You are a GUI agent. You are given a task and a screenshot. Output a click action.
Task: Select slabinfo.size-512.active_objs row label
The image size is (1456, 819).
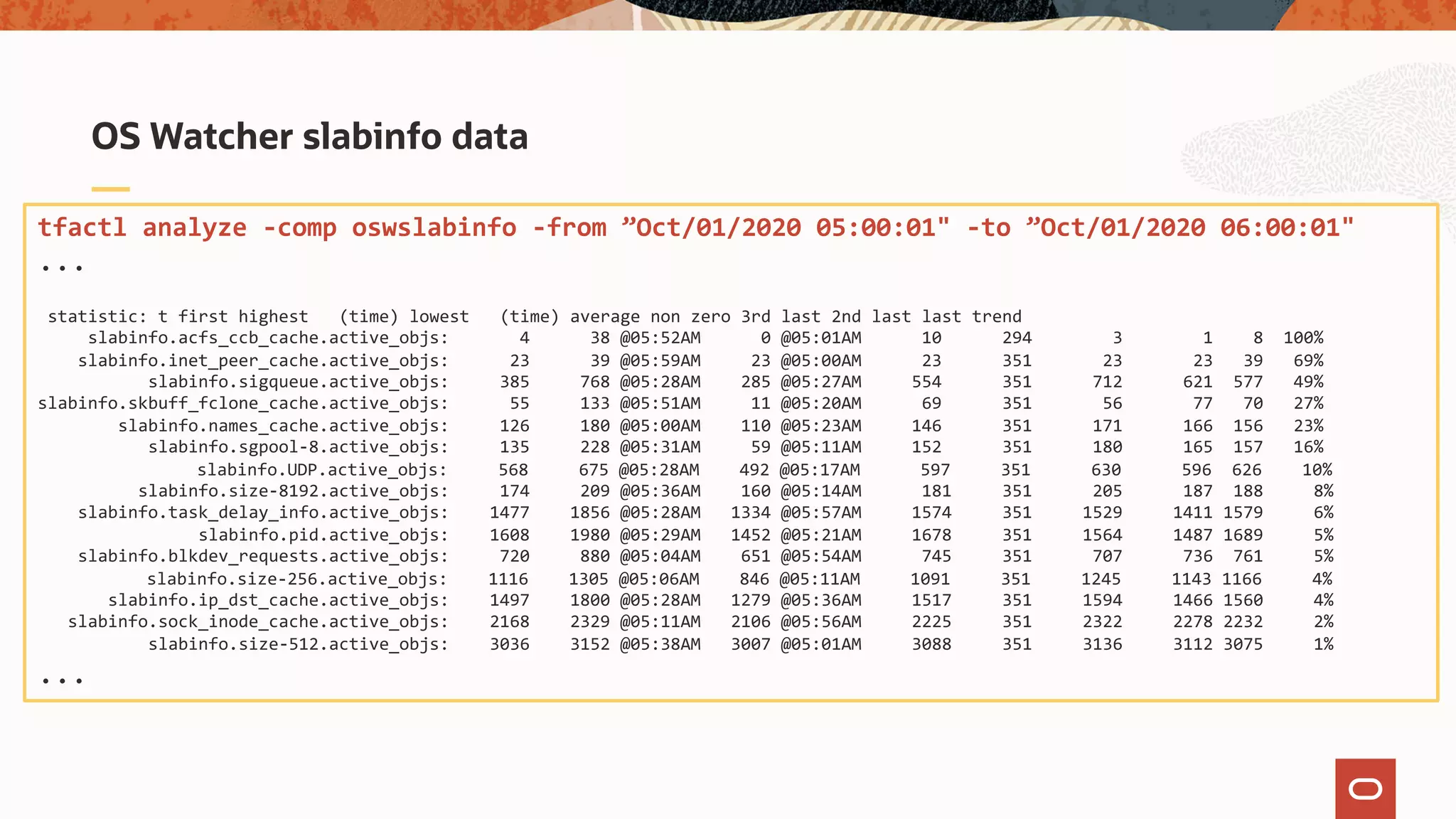[299, 644]
